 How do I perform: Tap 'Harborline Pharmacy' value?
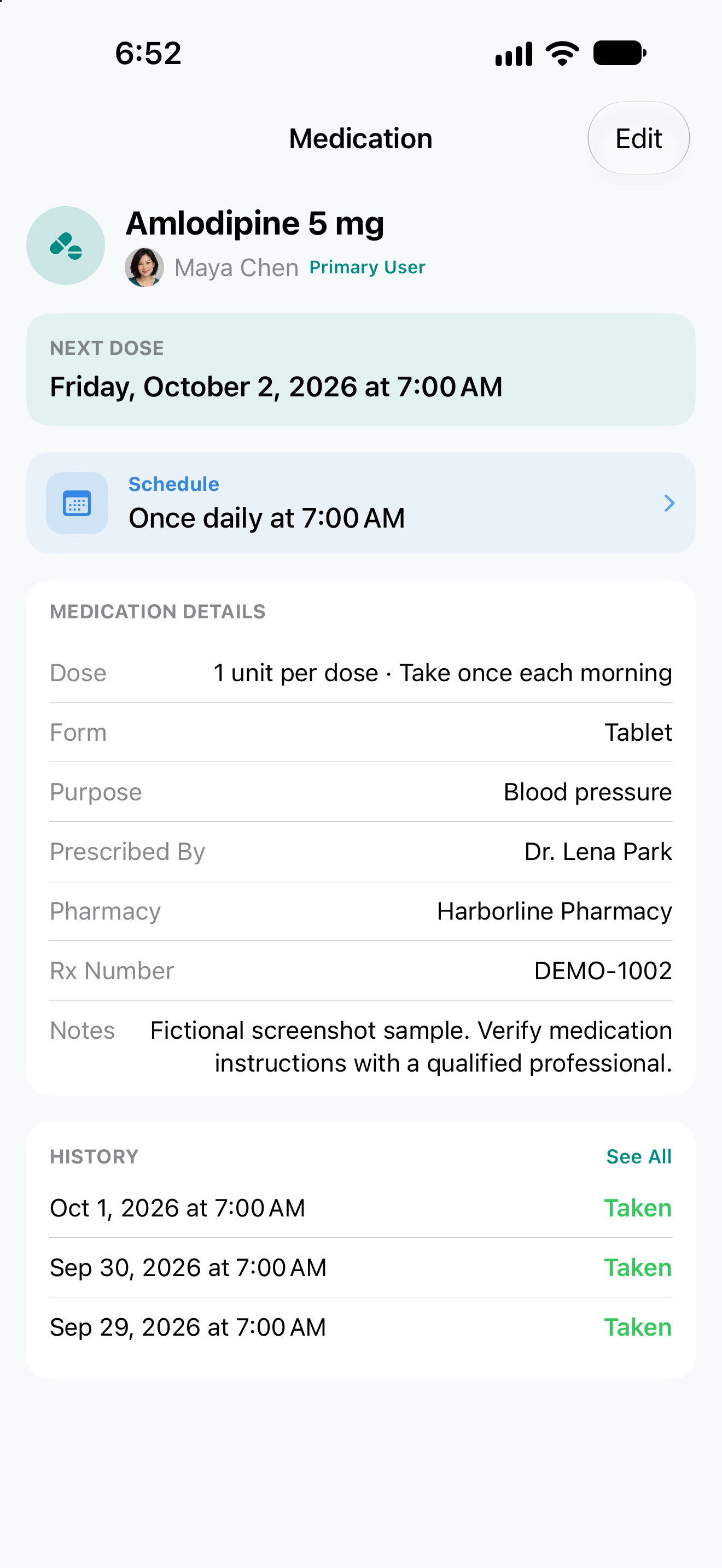point(554,911)
